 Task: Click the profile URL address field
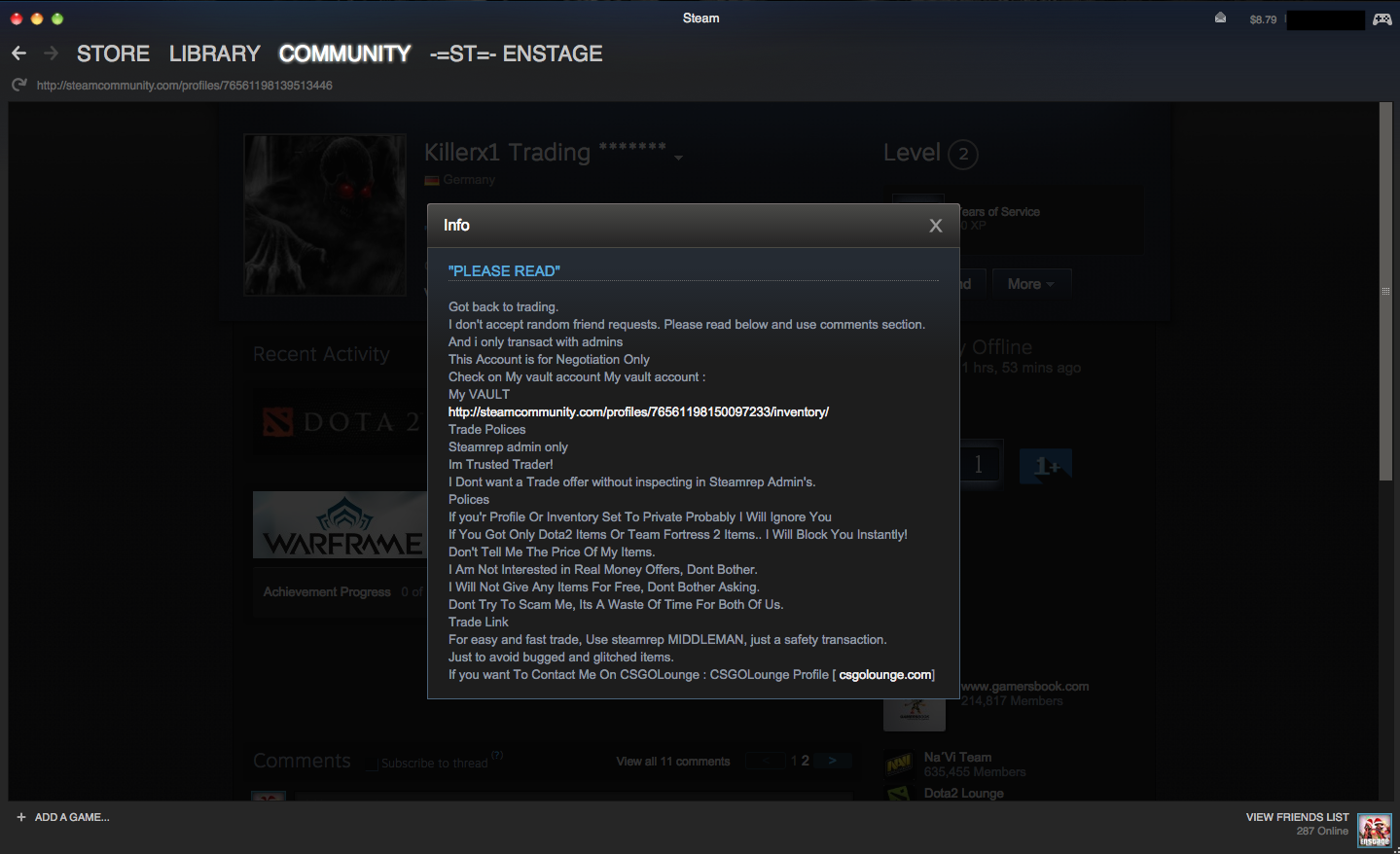pos(185,86)
